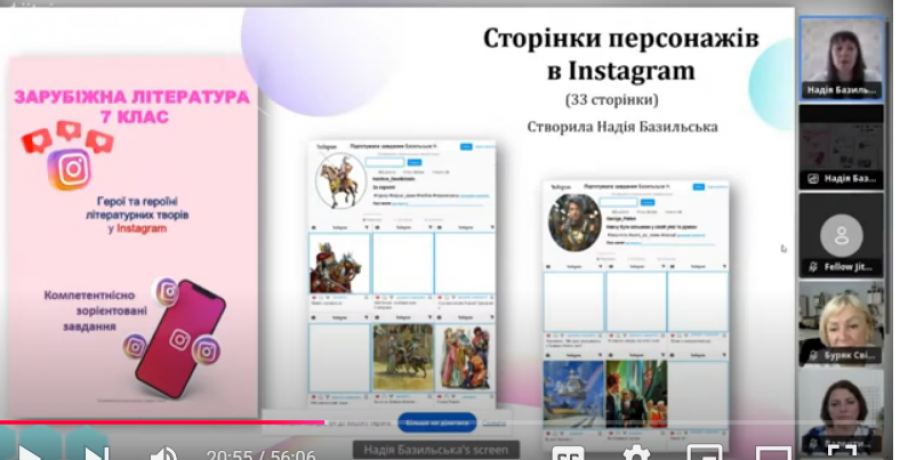Click the blue button in left mockup header
Image resolution: width=900 pixels, height=460 pixels.
tap(466, 147)
